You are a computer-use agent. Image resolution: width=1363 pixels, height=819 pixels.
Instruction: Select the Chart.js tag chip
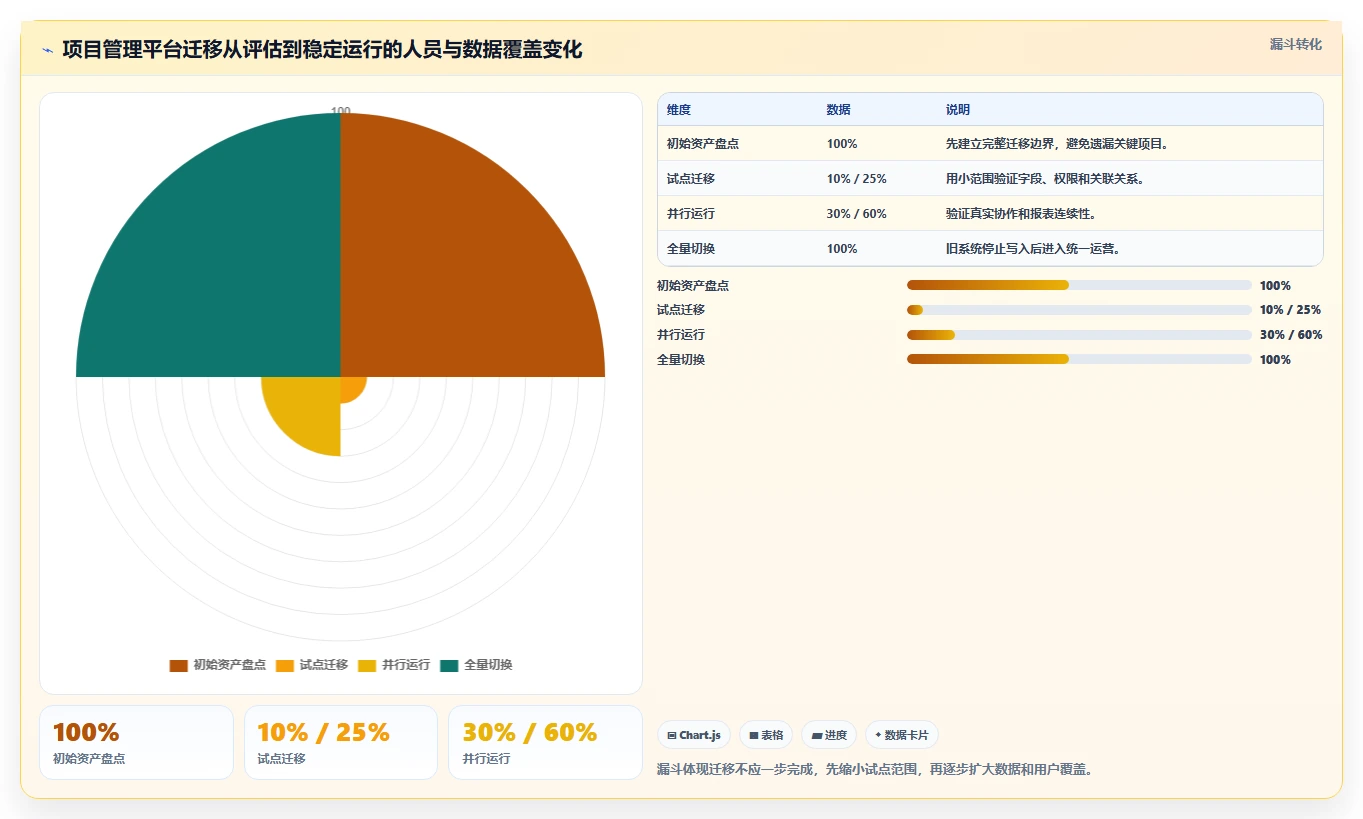(694, 735)
